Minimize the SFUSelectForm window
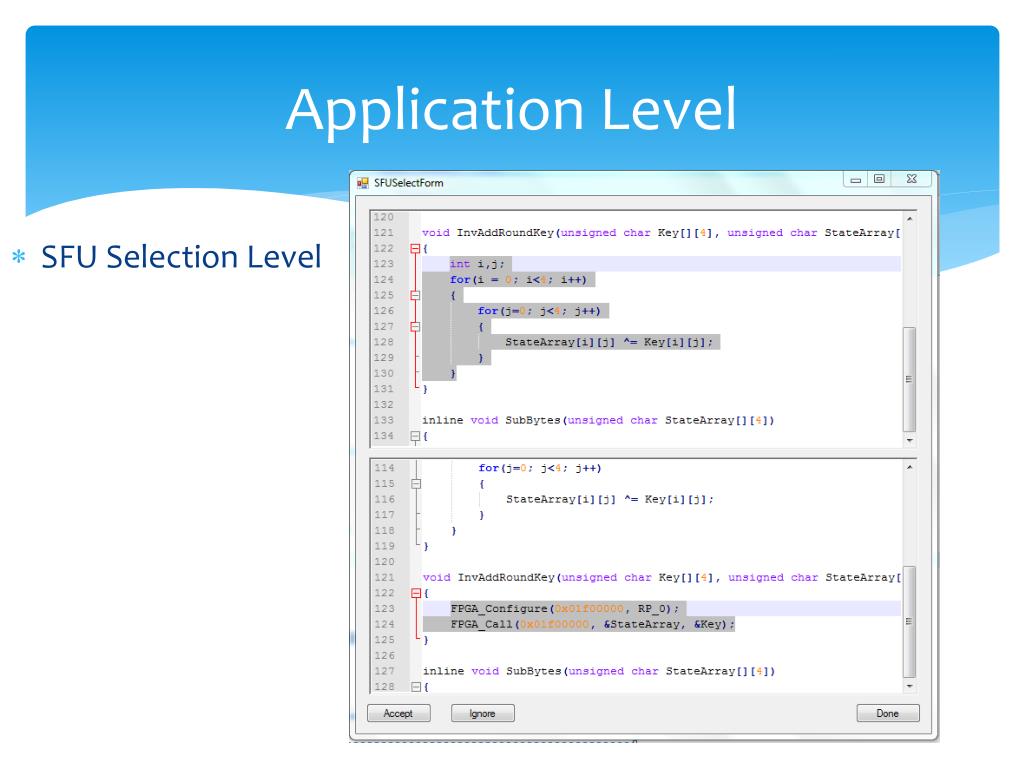 856,179
